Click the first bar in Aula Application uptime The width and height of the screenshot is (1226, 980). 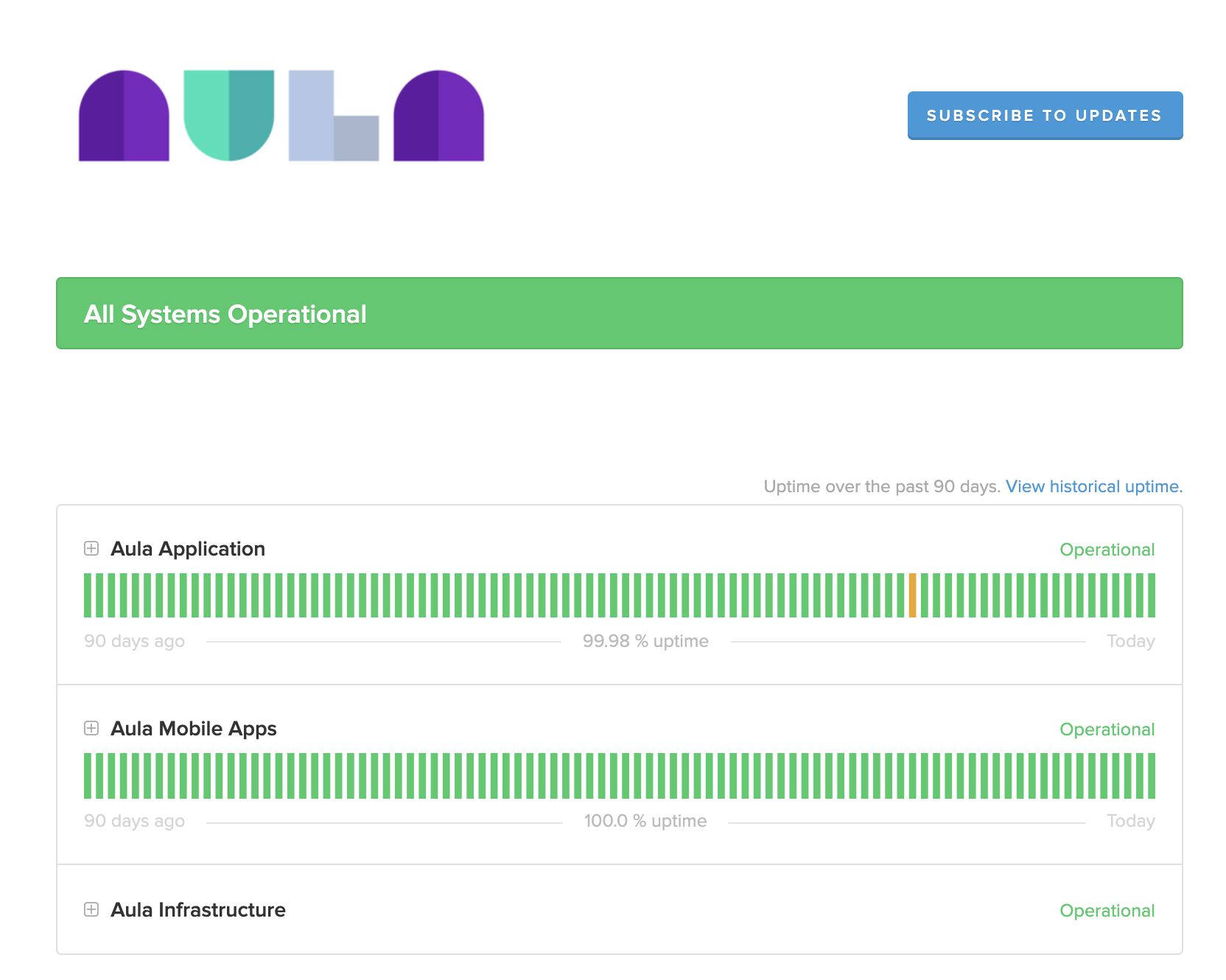(88, 595)
